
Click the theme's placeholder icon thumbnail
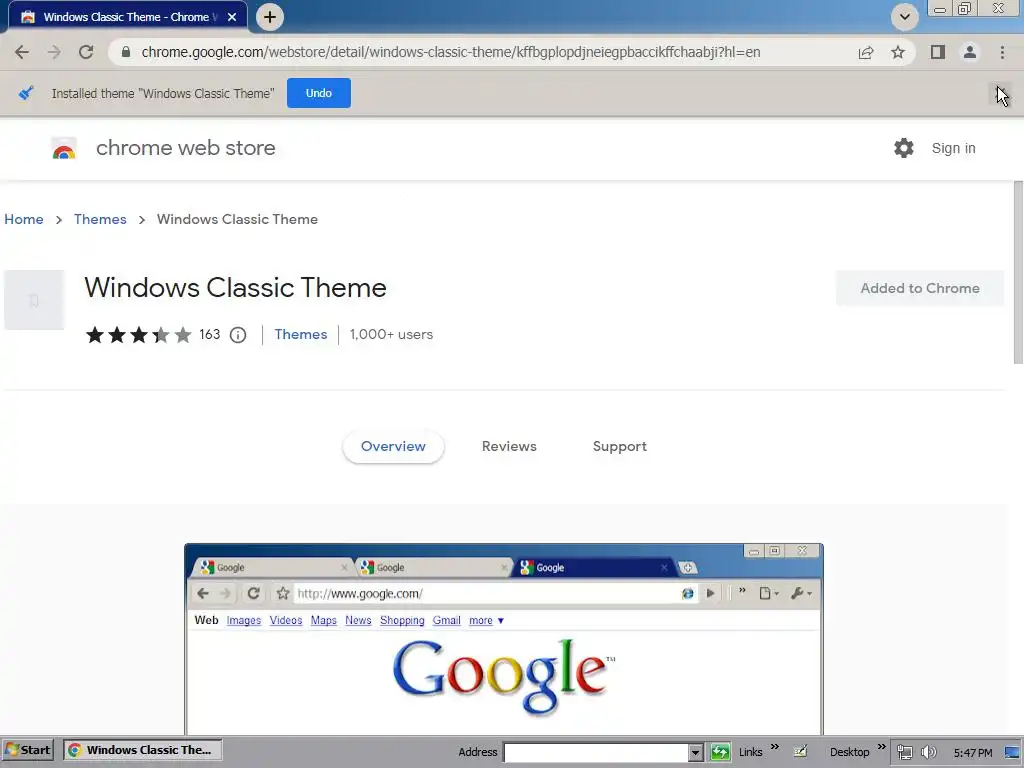click(x=34, y=300)
